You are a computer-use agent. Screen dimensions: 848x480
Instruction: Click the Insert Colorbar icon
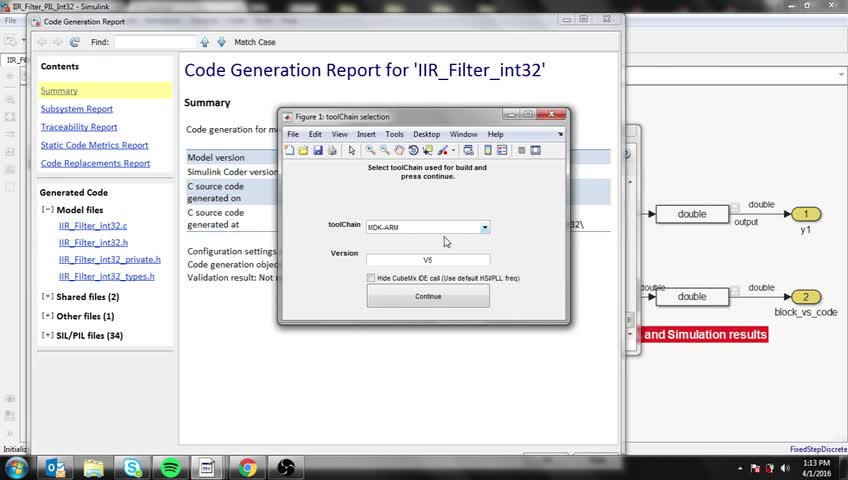(488, 150)
